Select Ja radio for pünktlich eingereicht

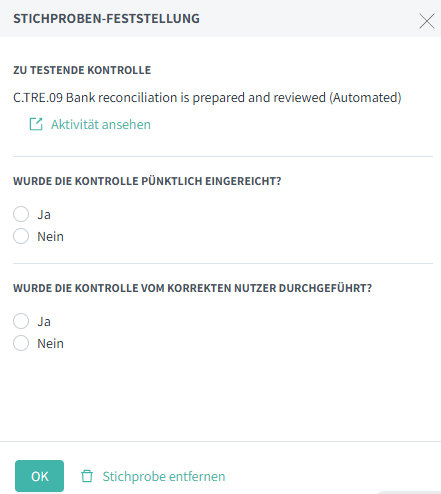pos(21,214)
